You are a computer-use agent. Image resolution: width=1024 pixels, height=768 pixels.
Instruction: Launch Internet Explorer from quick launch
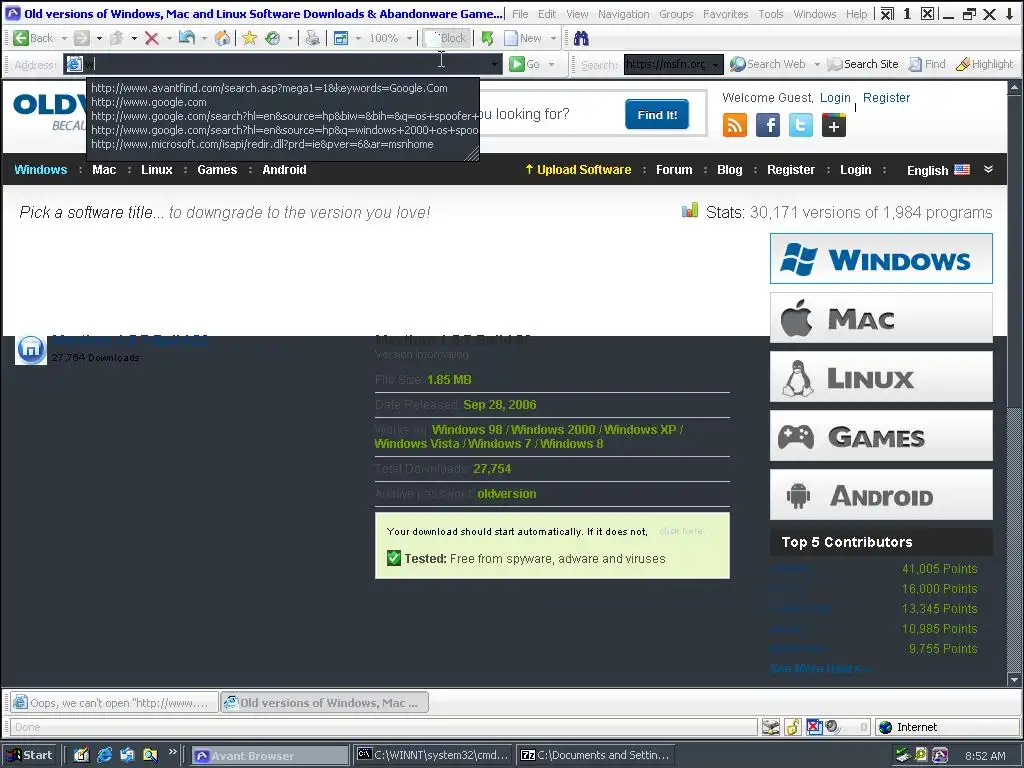pos(104,755)
